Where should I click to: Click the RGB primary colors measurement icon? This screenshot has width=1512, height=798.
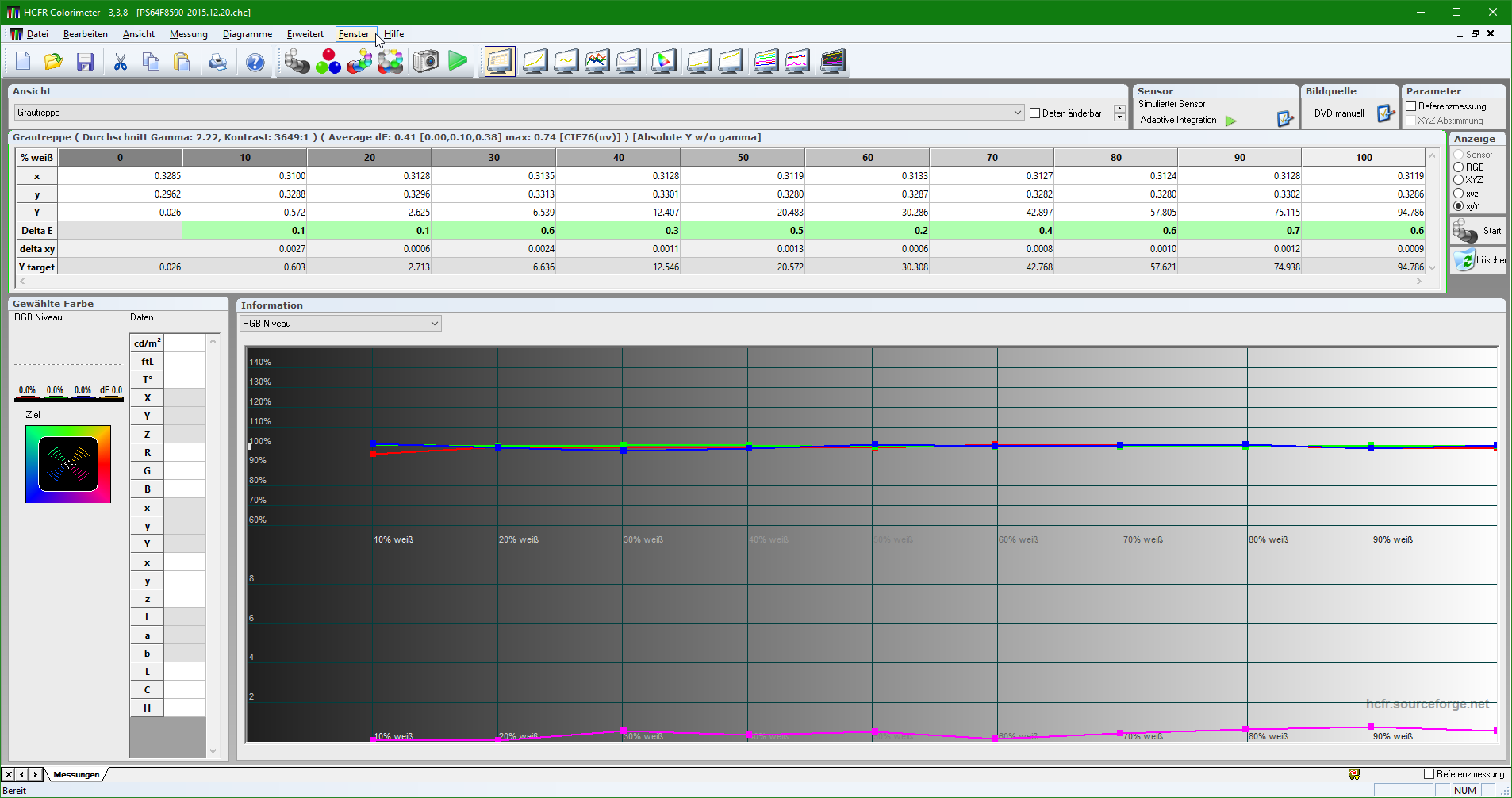click(328, 61)
